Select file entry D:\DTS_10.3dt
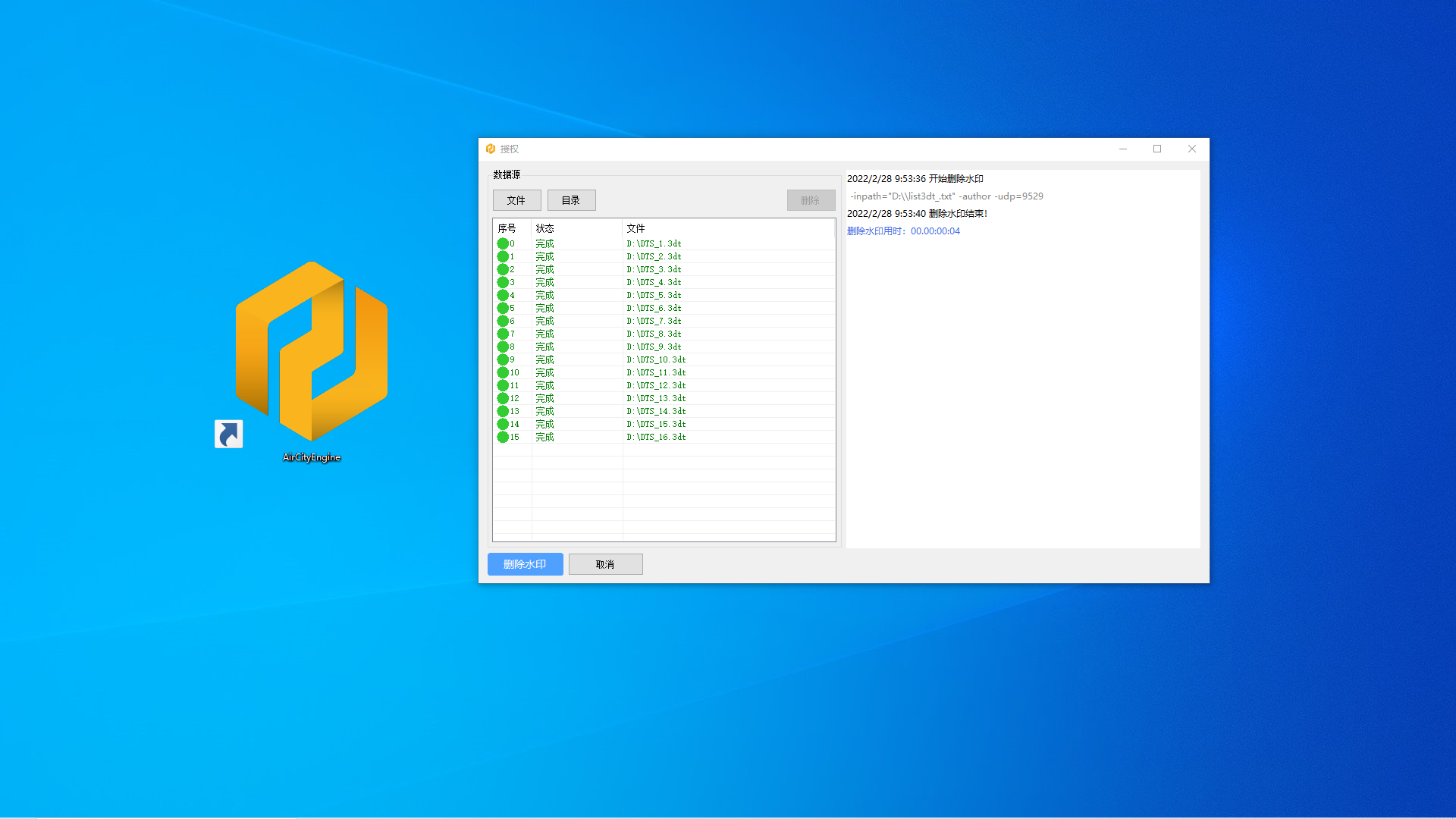 click(656, 359)
